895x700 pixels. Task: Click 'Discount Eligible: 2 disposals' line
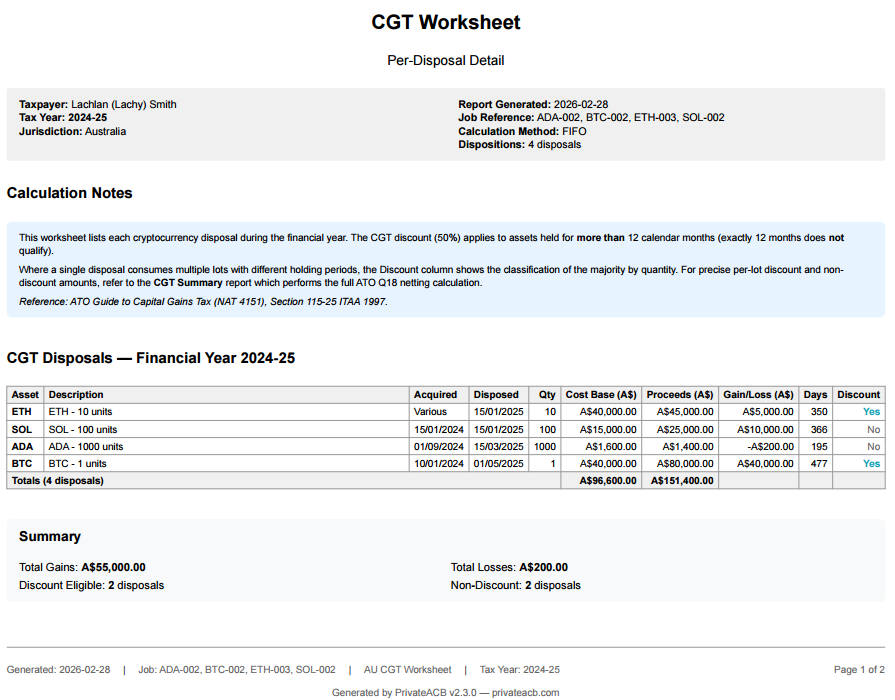[91, 586]
